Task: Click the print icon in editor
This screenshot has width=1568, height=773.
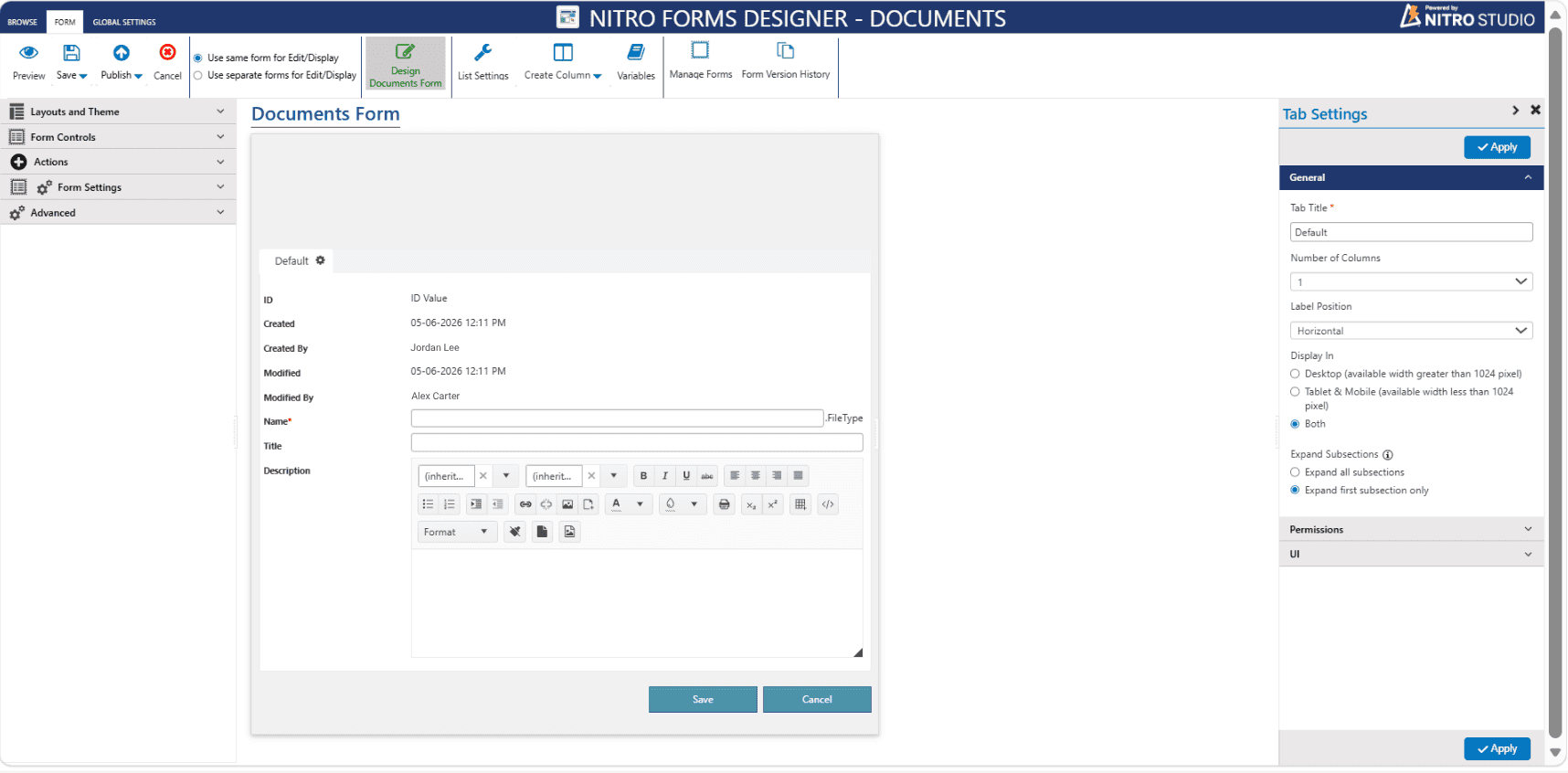Action: (725, 504)
